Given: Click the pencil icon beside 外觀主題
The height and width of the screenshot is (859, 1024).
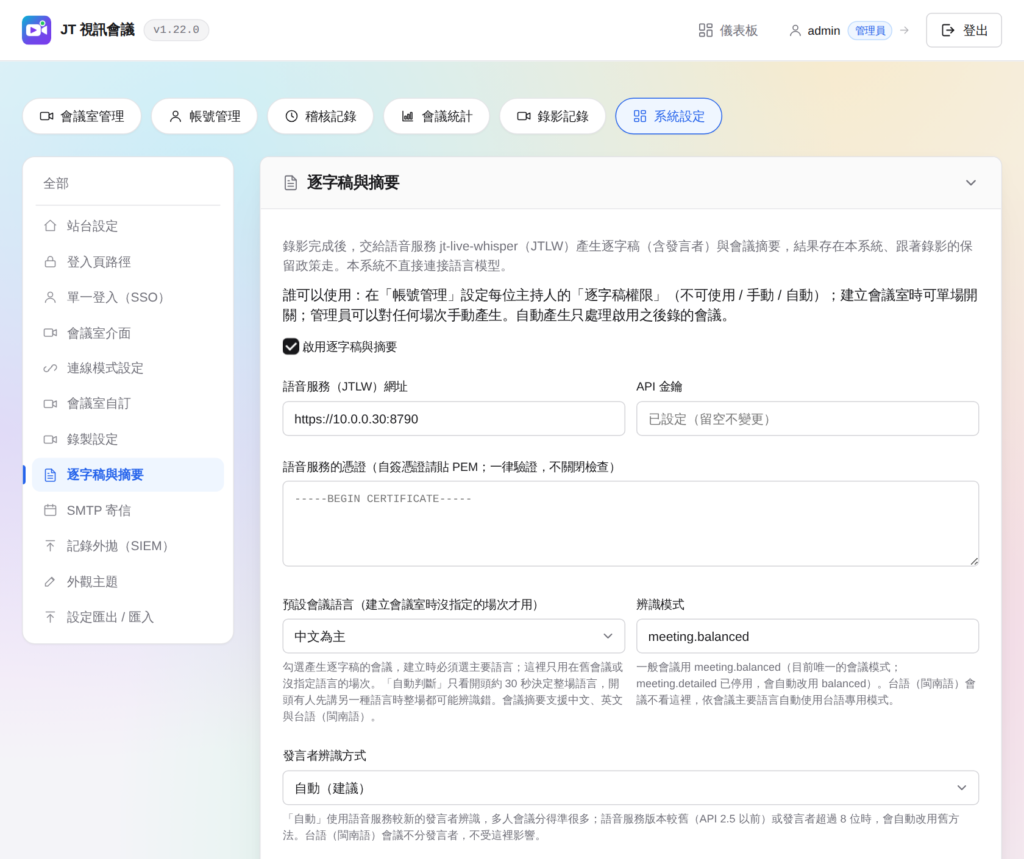Looking at the screenshot, I should 50,581.
